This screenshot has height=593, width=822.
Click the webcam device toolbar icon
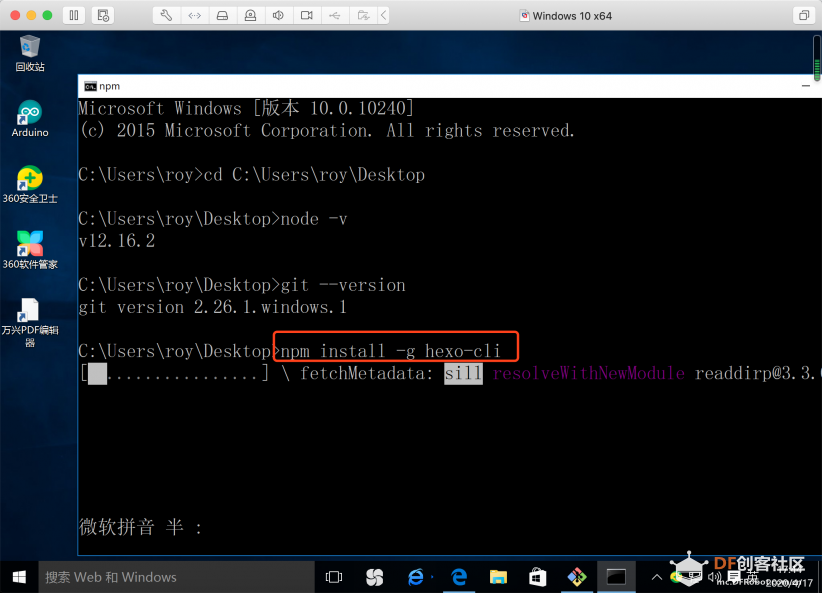[x=251, y=15]
